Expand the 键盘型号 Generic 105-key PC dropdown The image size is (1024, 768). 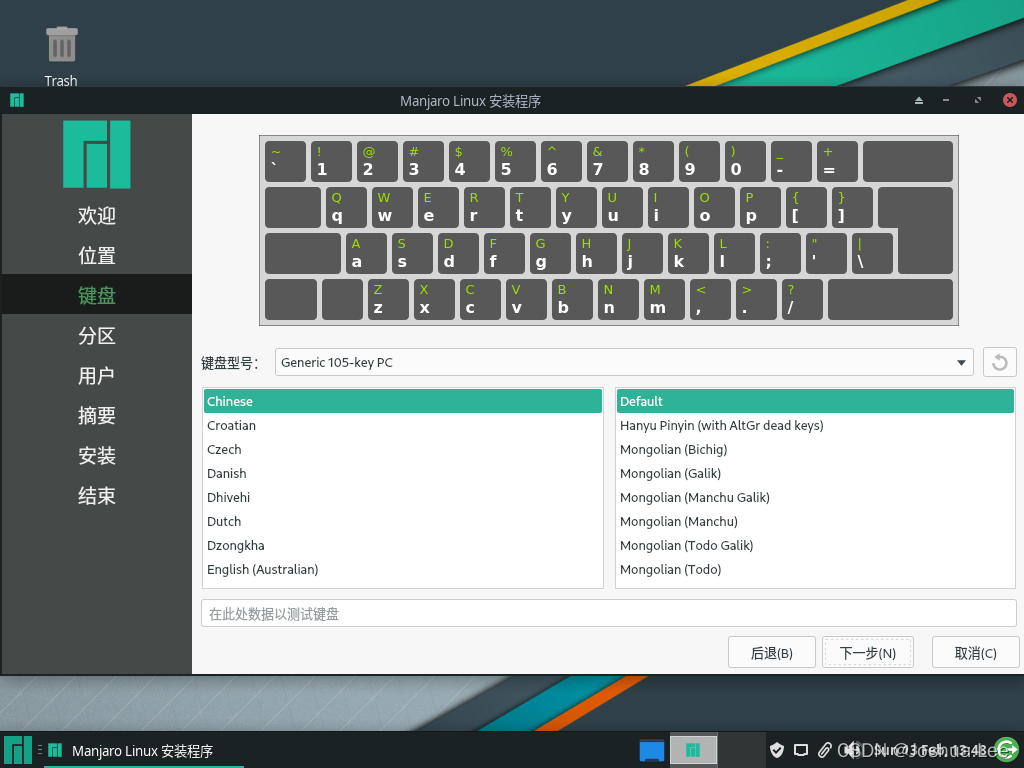[x=624, y=362]
